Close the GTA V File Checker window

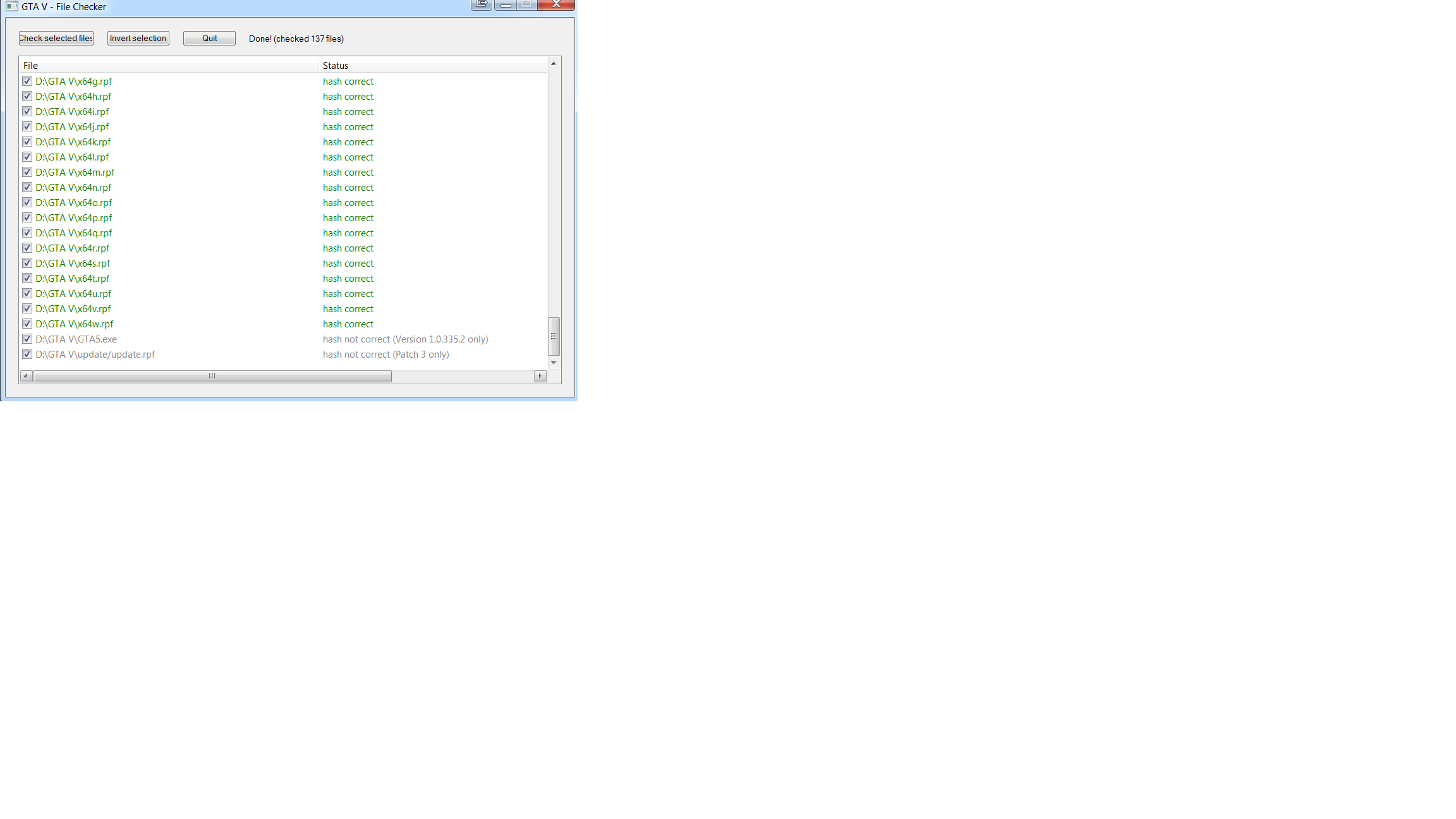point(556,4)
